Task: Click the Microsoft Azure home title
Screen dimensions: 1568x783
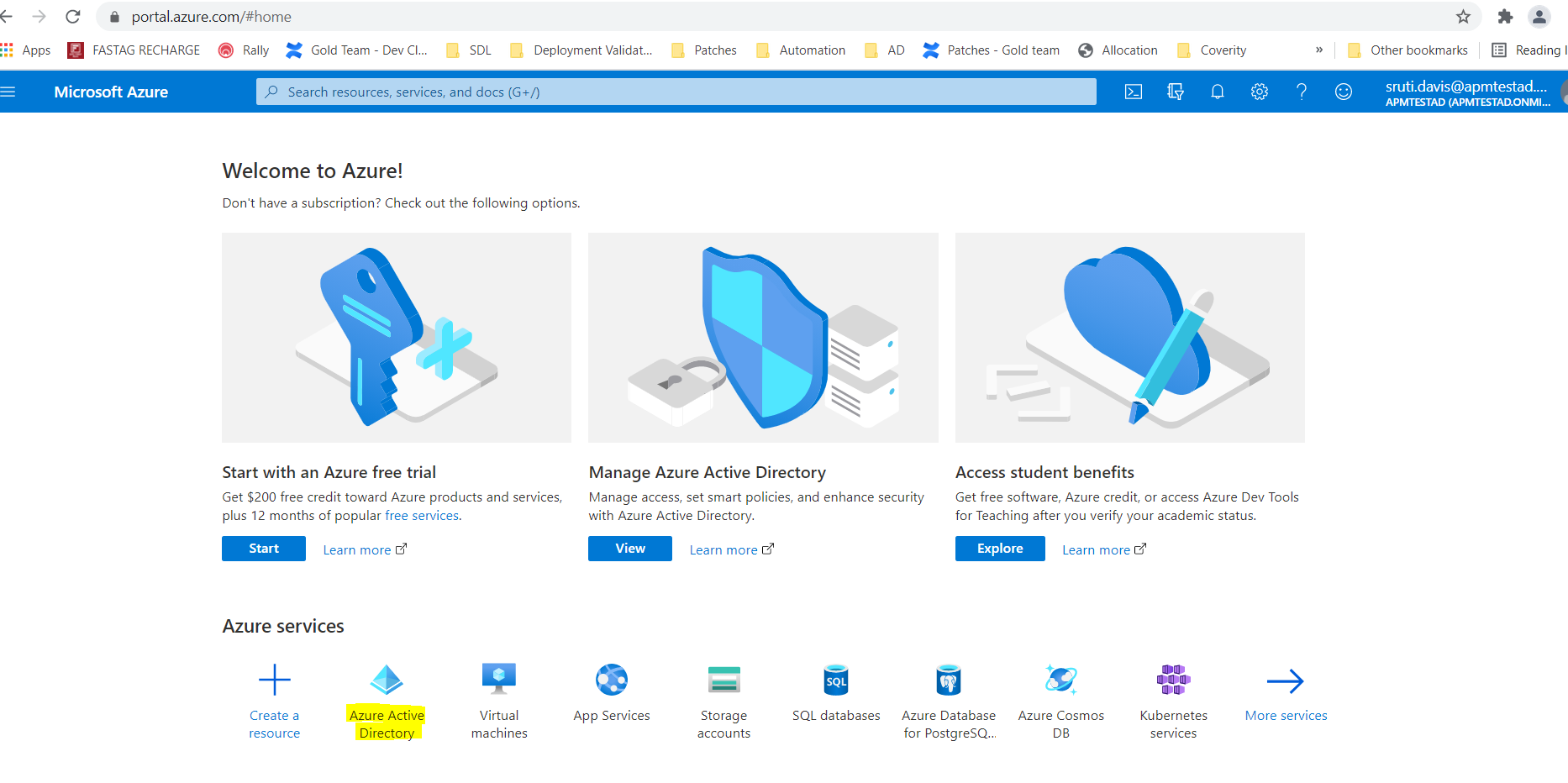Action: tap(111, 92)
